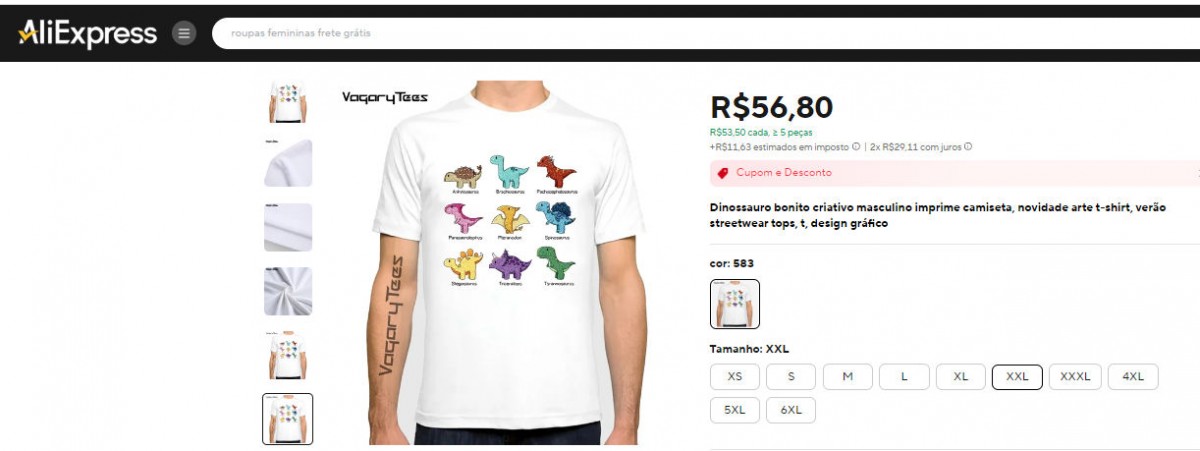Pick the 4XL size
Screen dimensions: 1200x451
coord(1133,377)
